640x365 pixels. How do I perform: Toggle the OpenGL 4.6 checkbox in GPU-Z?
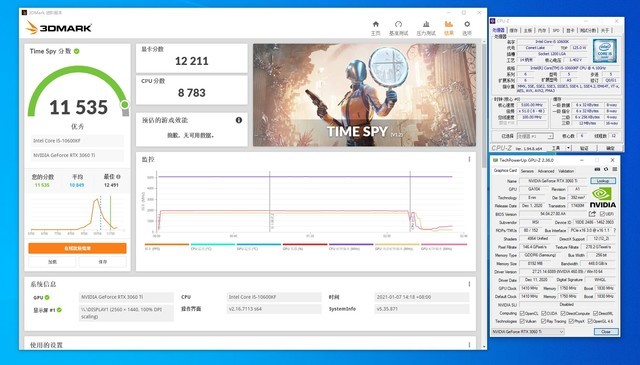(590, 322)
